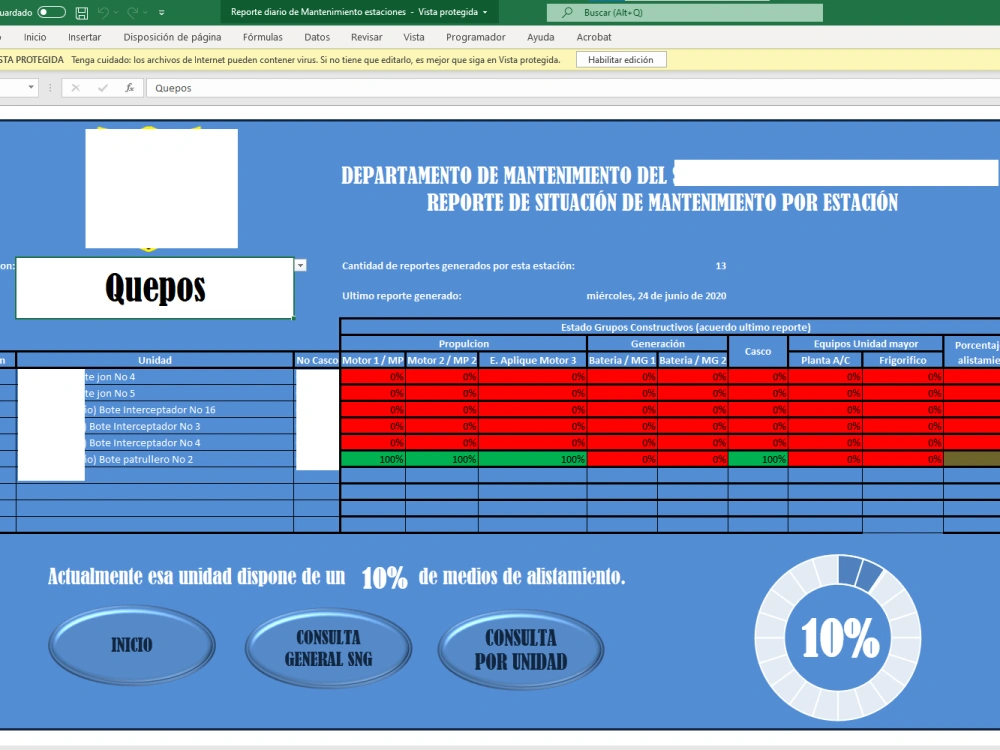Screen dimensions: 1000x750
Task: Select Bote Interceptador No 3 row
Action: tap(155, 427)
